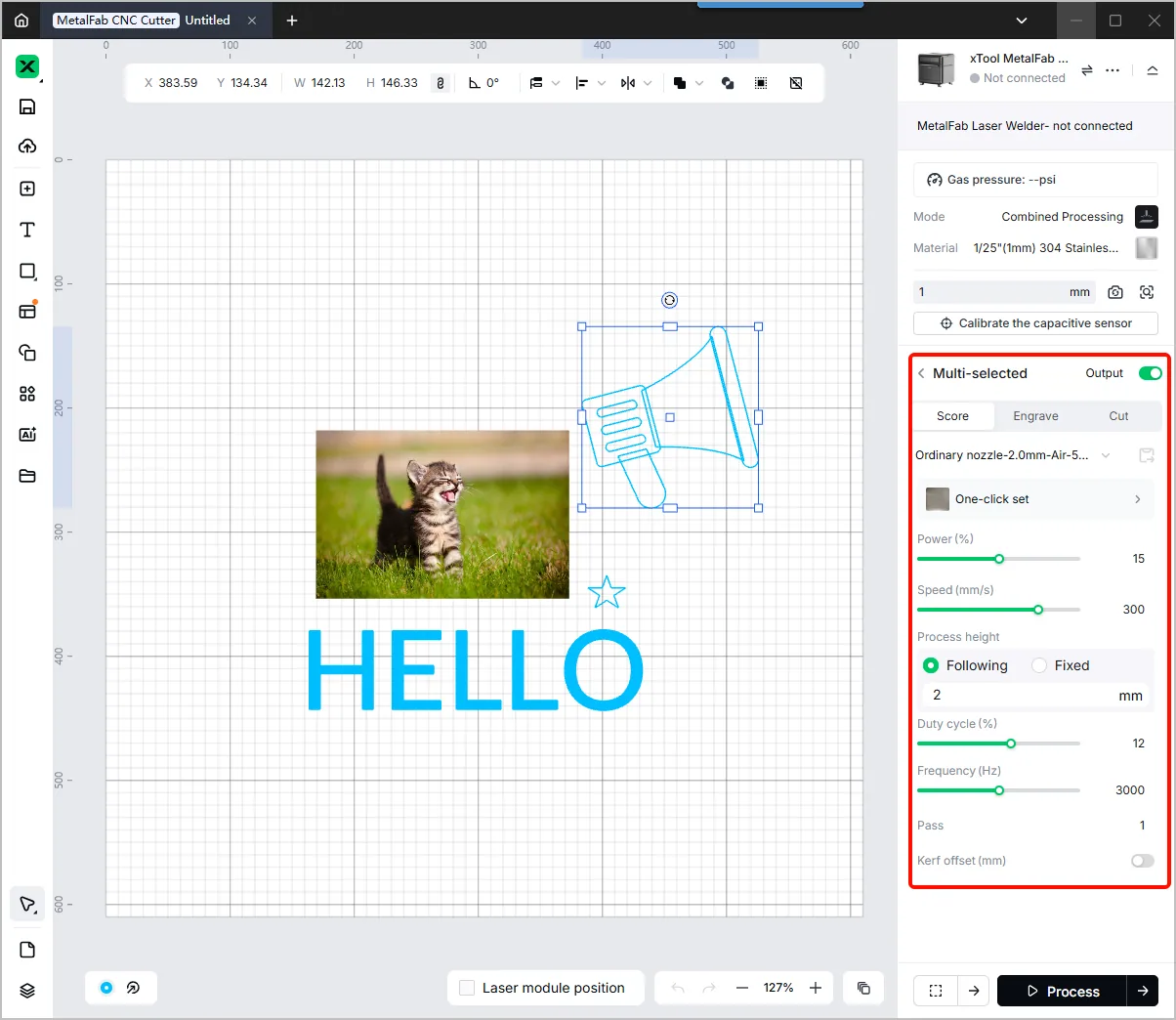
Task: Activate the selection pointer tool at the bottom left
Action: click(x=27, y=905)
